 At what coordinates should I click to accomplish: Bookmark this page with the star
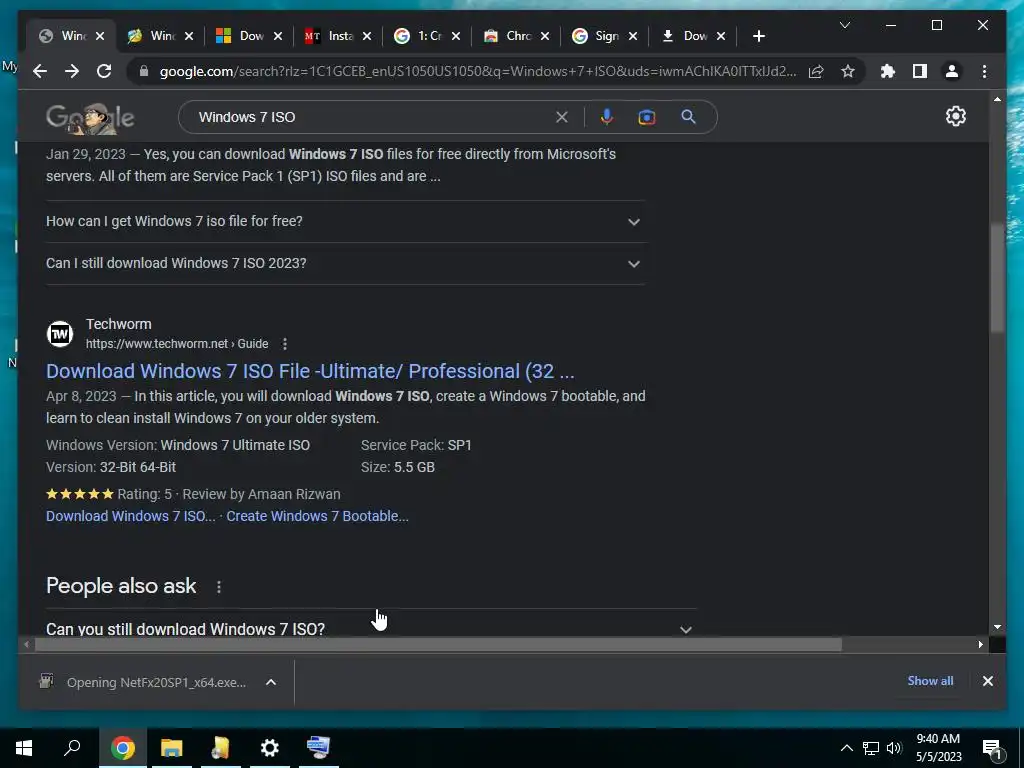[848, 71]
